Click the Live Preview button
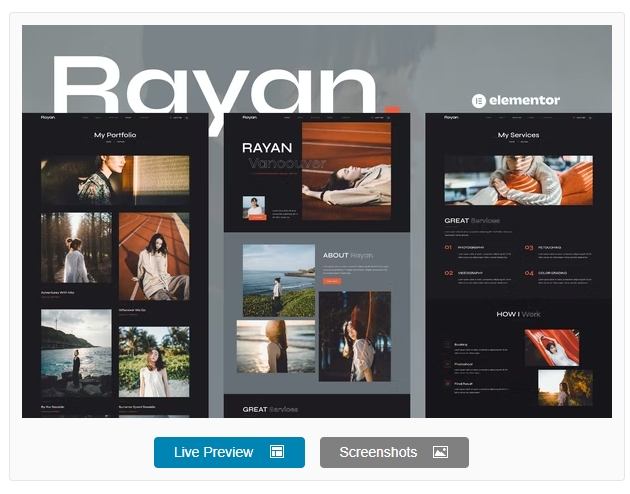 pos(229,452)
